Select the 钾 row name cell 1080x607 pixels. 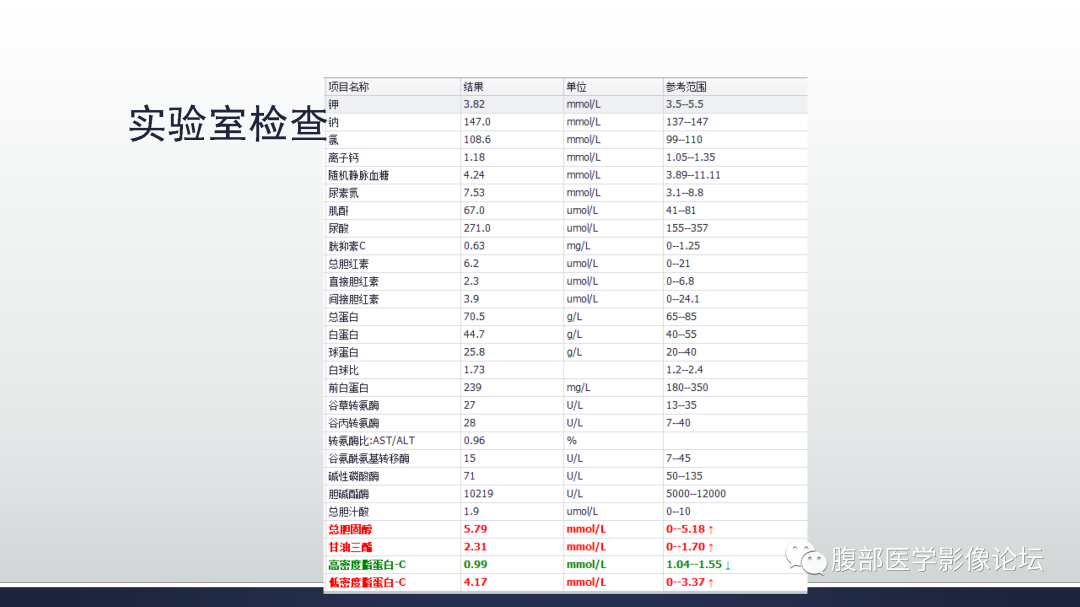[x=333, y=104]
